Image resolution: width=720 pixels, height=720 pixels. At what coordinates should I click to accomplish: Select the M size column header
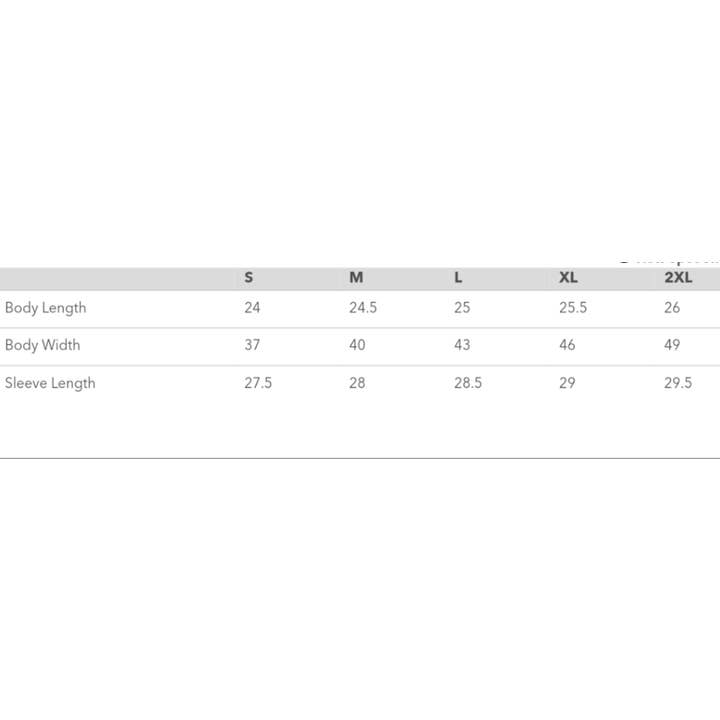tap(356, 278)
